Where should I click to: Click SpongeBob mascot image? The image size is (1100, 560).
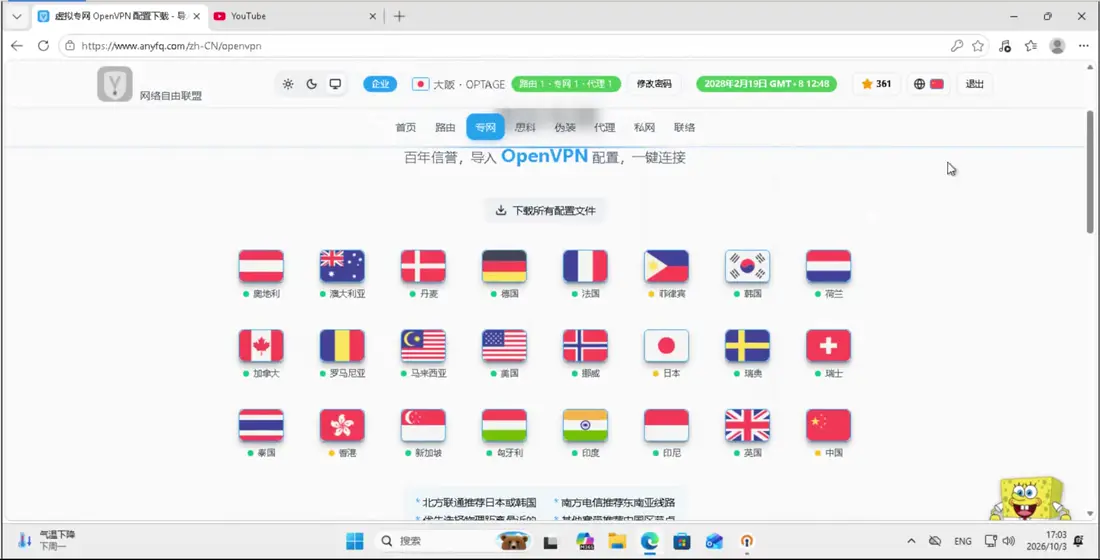(1031, 499)
